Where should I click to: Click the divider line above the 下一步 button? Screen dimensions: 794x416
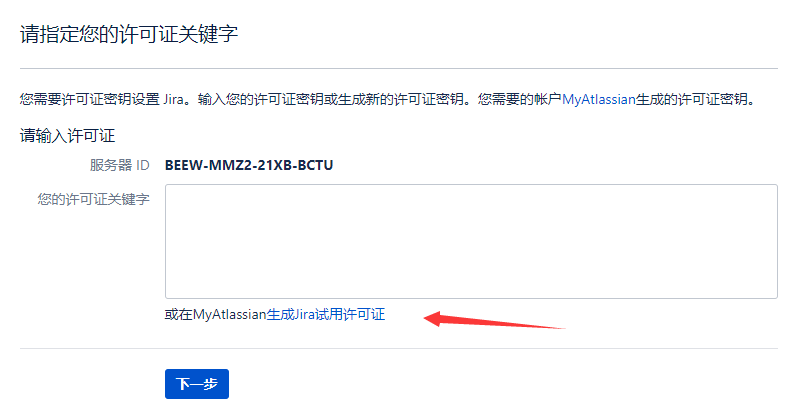tap(399, 348)
